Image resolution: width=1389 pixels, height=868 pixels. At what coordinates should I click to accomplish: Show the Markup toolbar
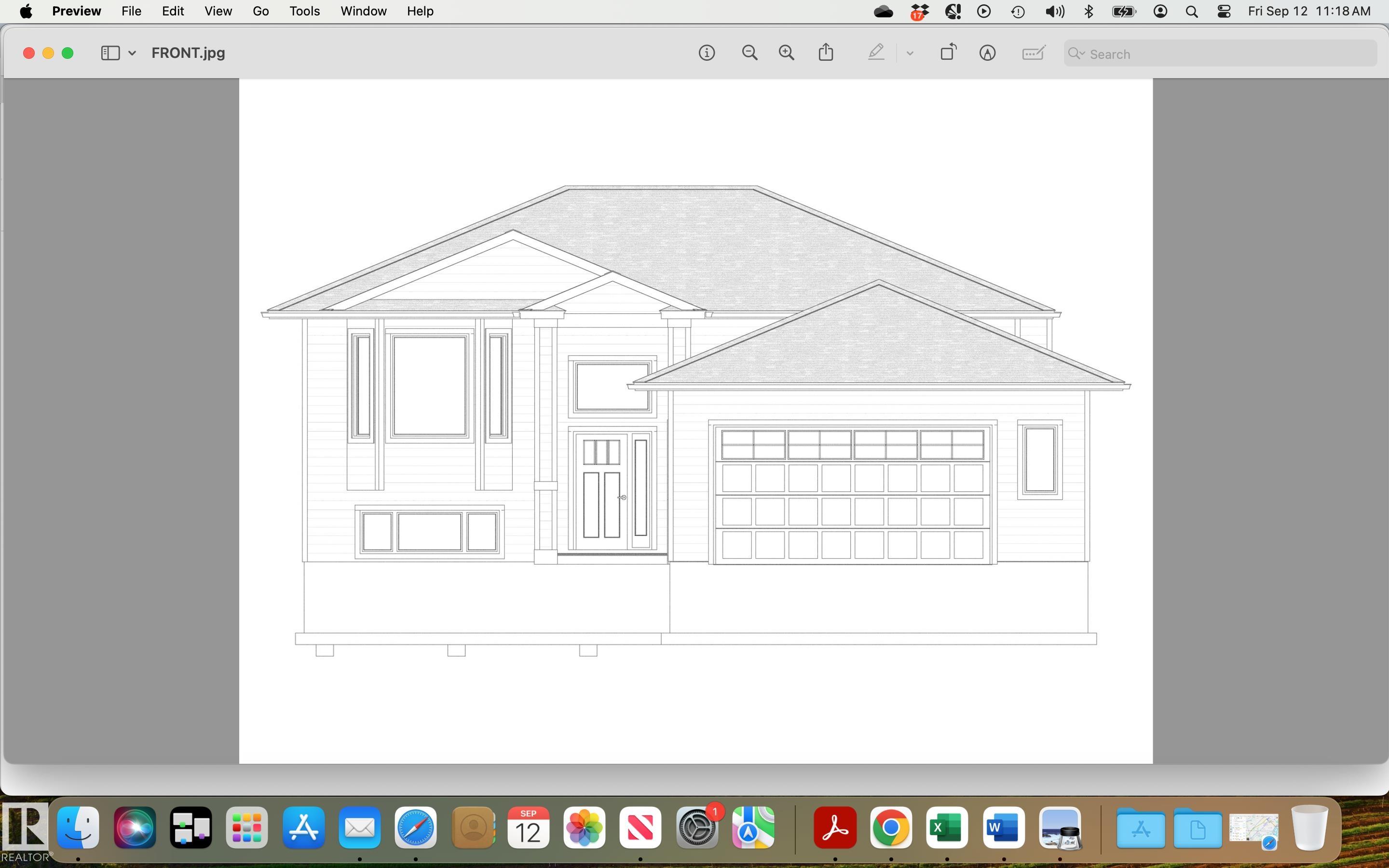coord(987,54)
